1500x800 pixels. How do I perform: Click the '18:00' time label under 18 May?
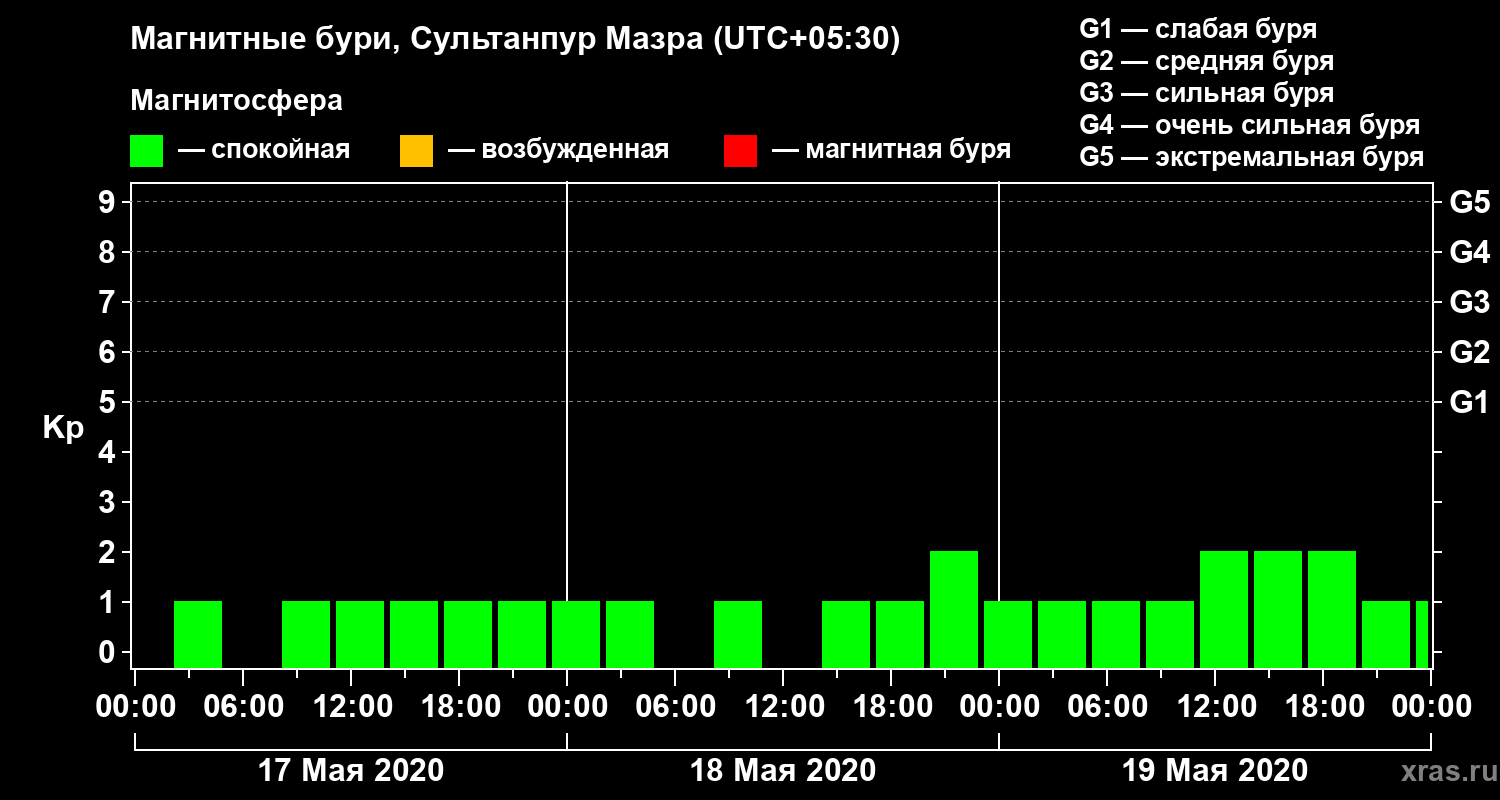[x=891, y=707]
